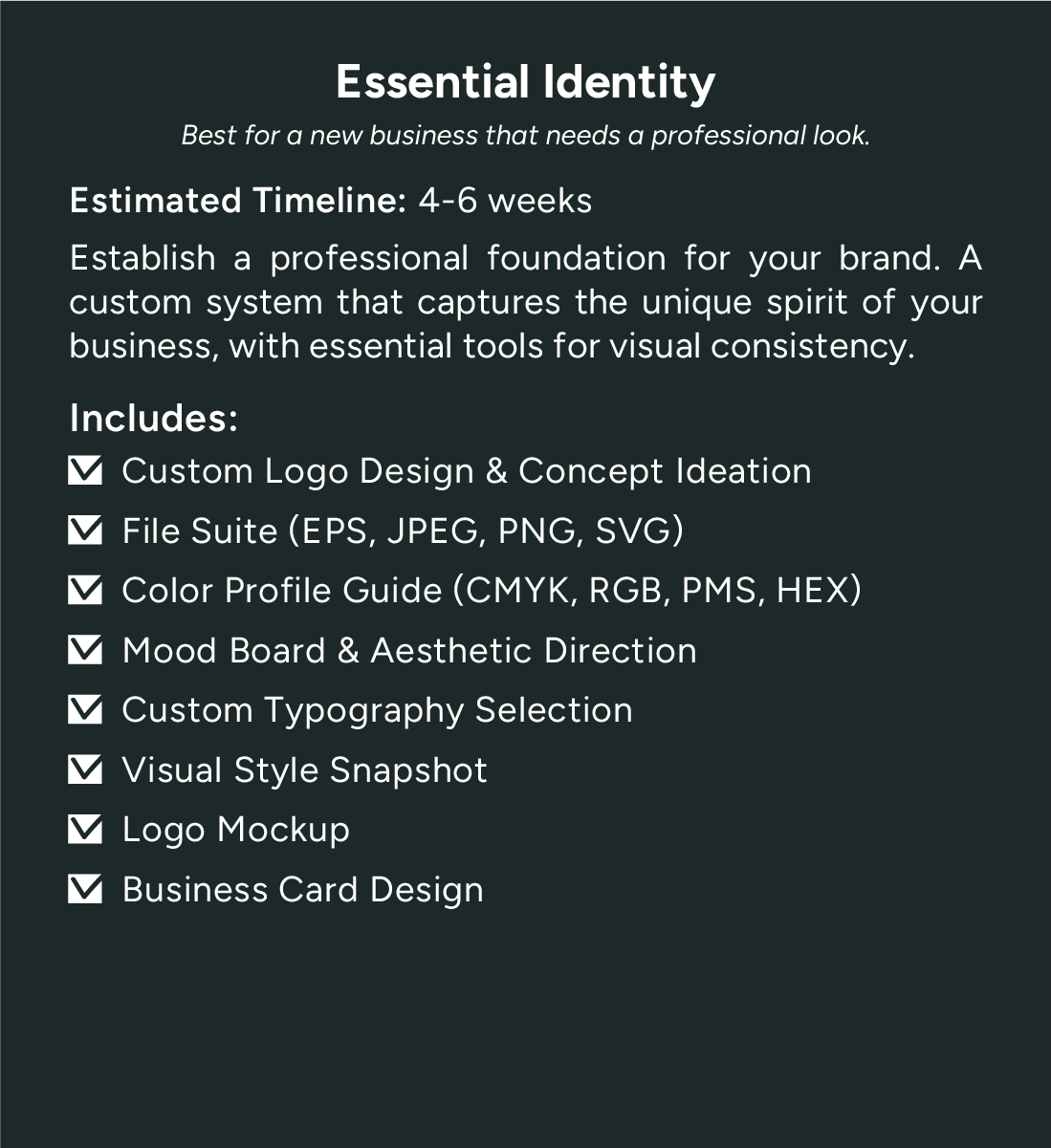1051x1148 pixels.
Task: Toggle the File Suite checkmark box
Action: [85, 531]
